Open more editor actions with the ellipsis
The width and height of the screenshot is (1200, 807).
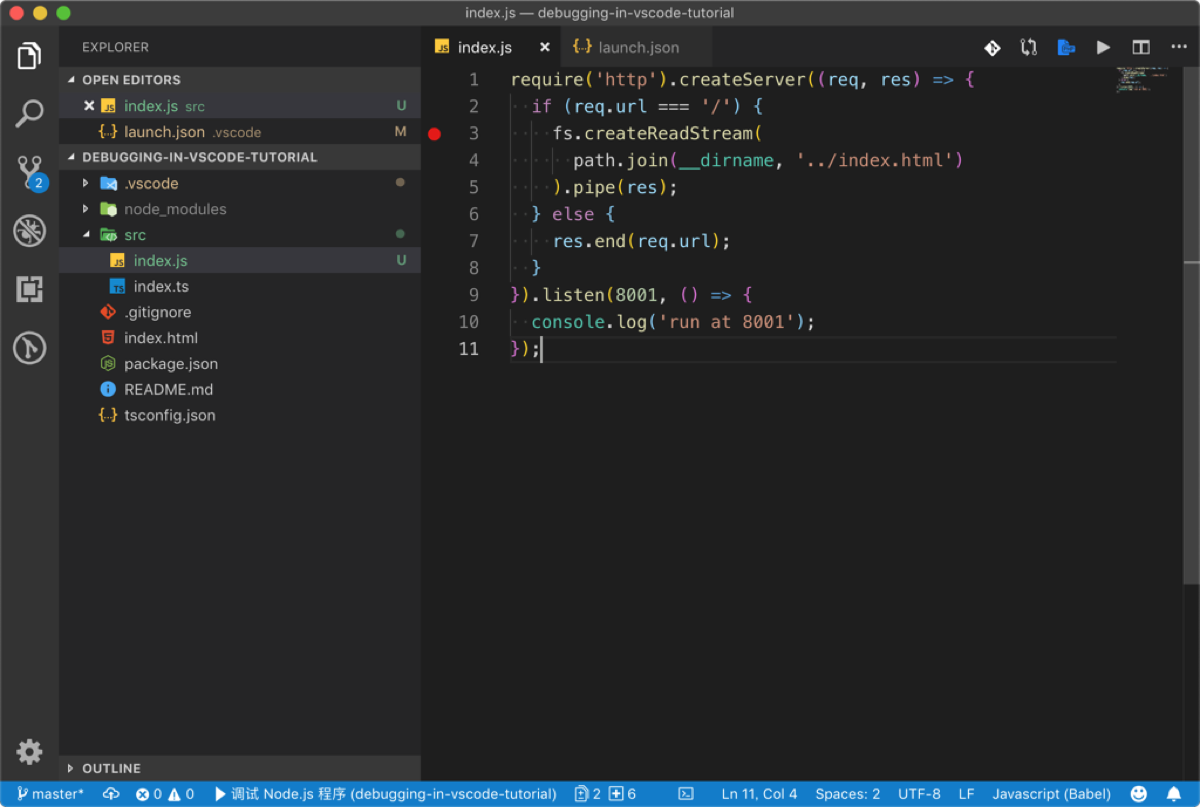[x=1178, y=47]
